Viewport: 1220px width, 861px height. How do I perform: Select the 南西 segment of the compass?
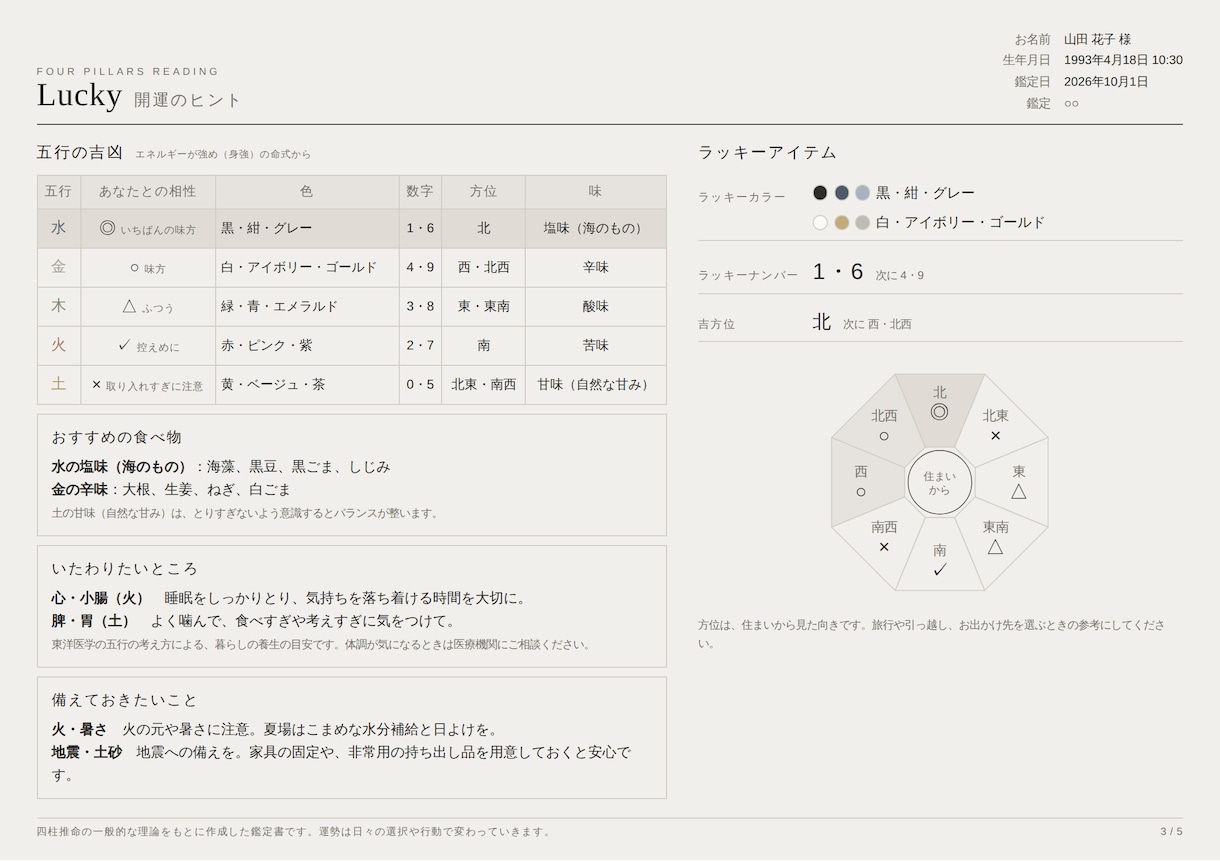pyautogui.click(x=884, y=537)
